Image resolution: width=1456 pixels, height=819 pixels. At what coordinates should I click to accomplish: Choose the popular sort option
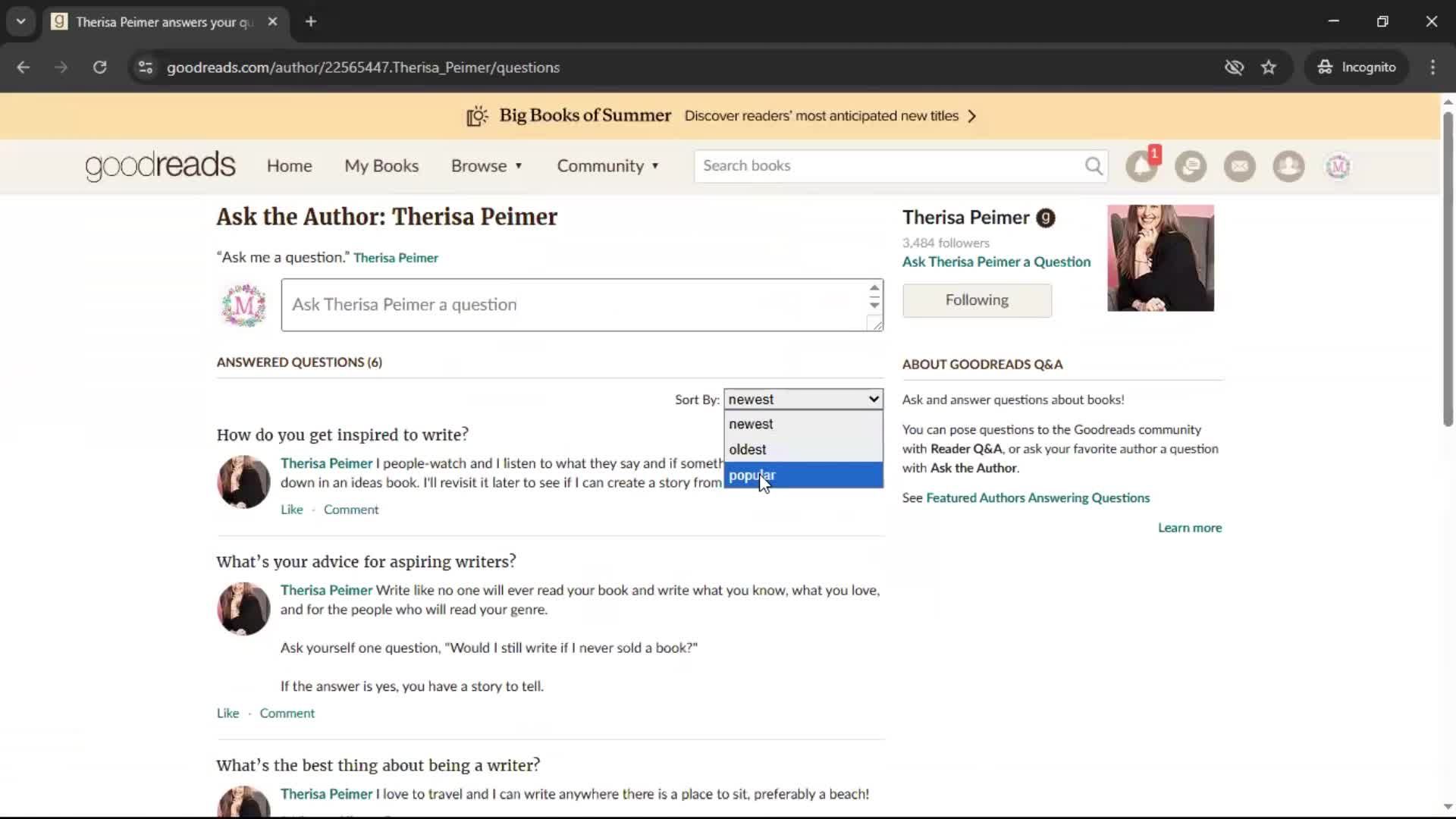coord(803,475)
